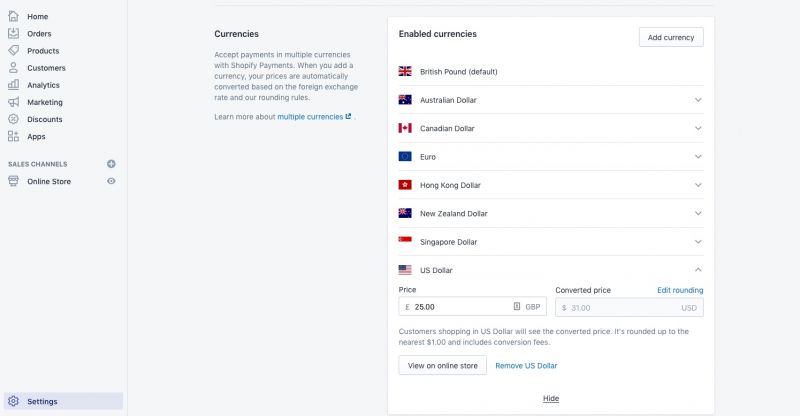Click the Marketing megaphone icon

(x=14, y=102)
